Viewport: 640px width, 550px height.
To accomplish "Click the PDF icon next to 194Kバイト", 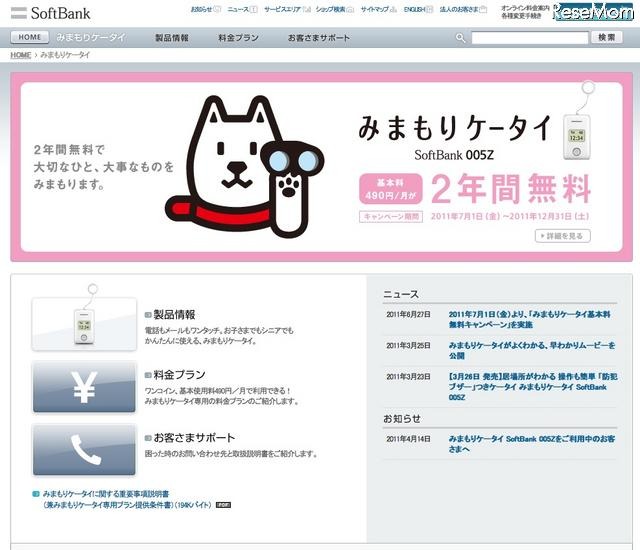I will (x=223, y=505).
